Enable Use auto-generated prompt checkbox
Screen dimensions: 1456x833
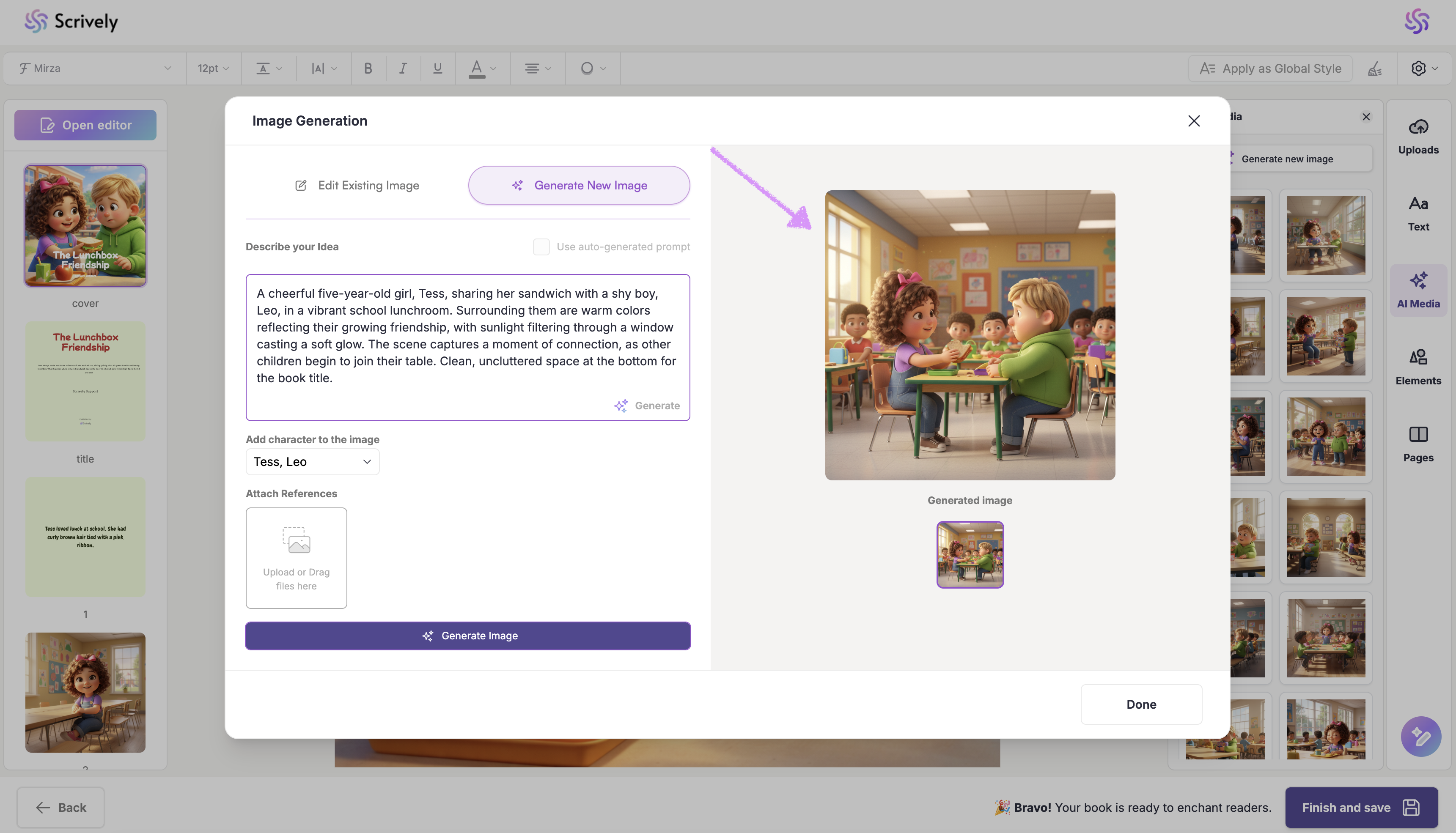point(541,247)
